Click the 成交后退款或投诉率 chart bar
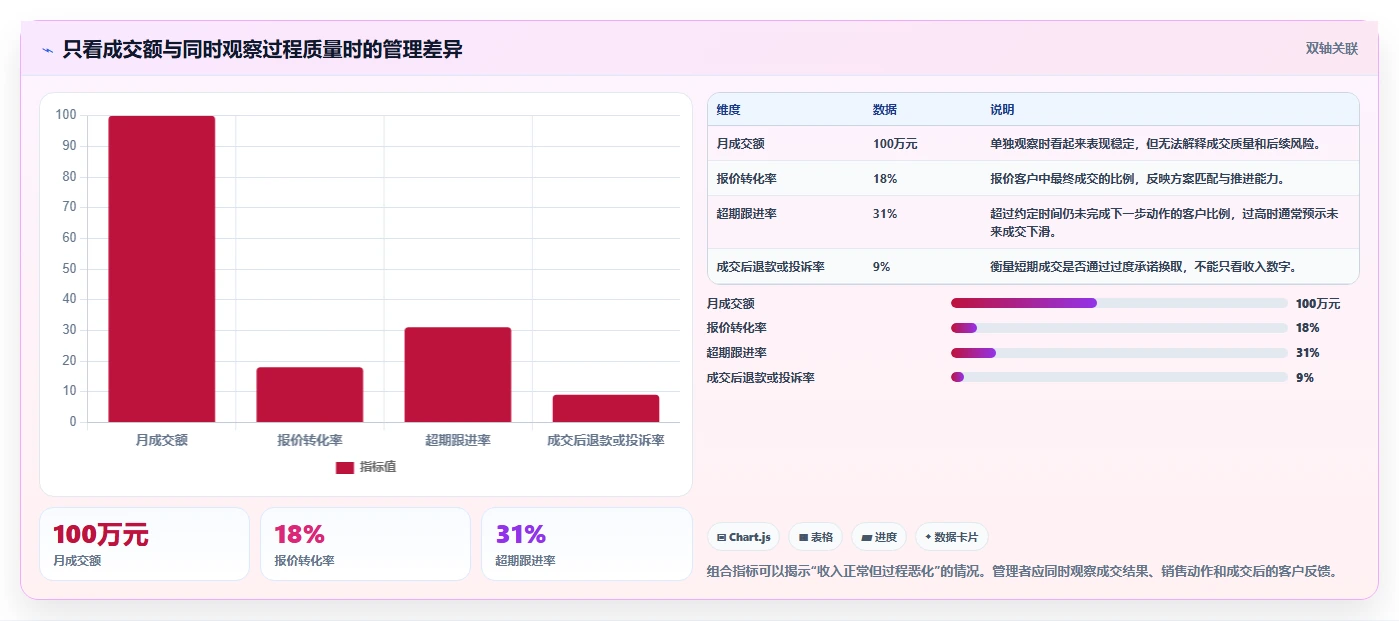The image size is (1399, 621). (x=606, y=408)
